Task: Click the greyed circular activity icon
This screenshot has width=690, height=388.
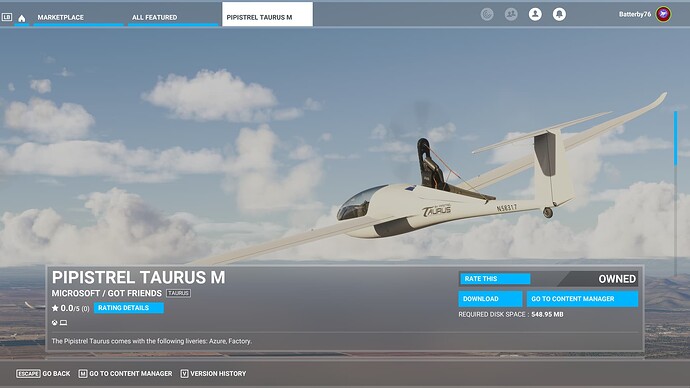Action: (487, 15)
